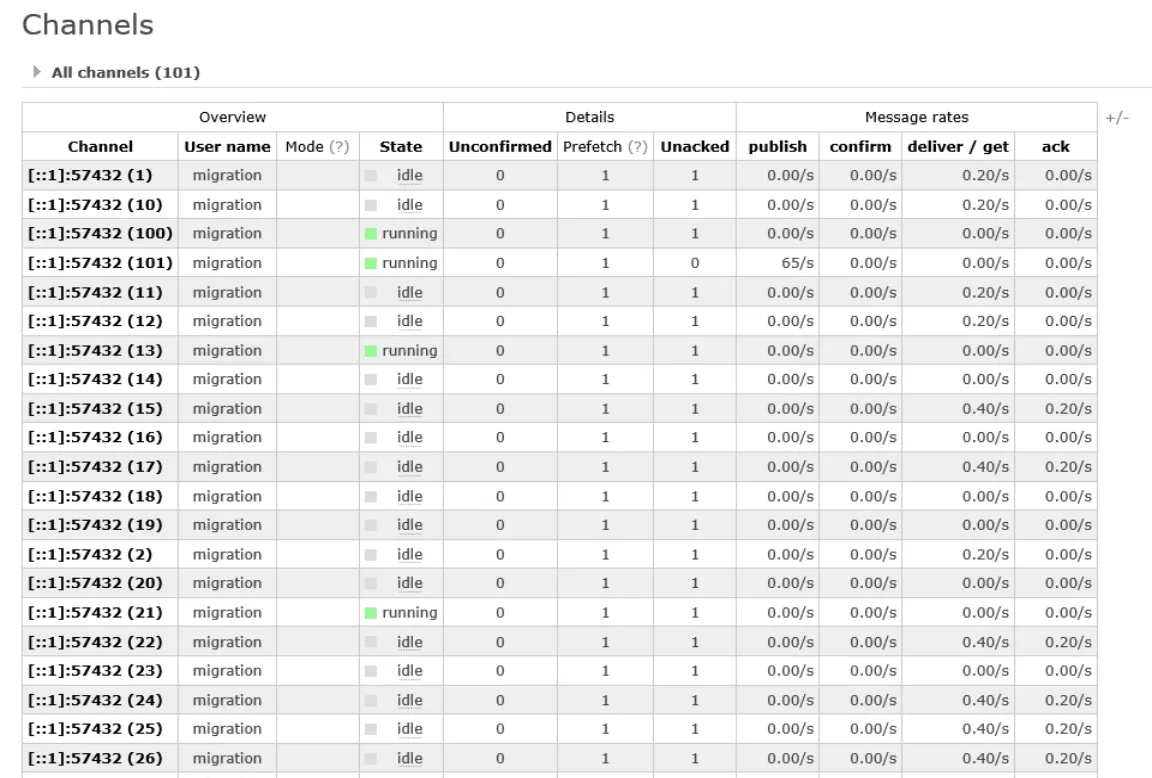Sort table by Channel column header

coord(100,146)
